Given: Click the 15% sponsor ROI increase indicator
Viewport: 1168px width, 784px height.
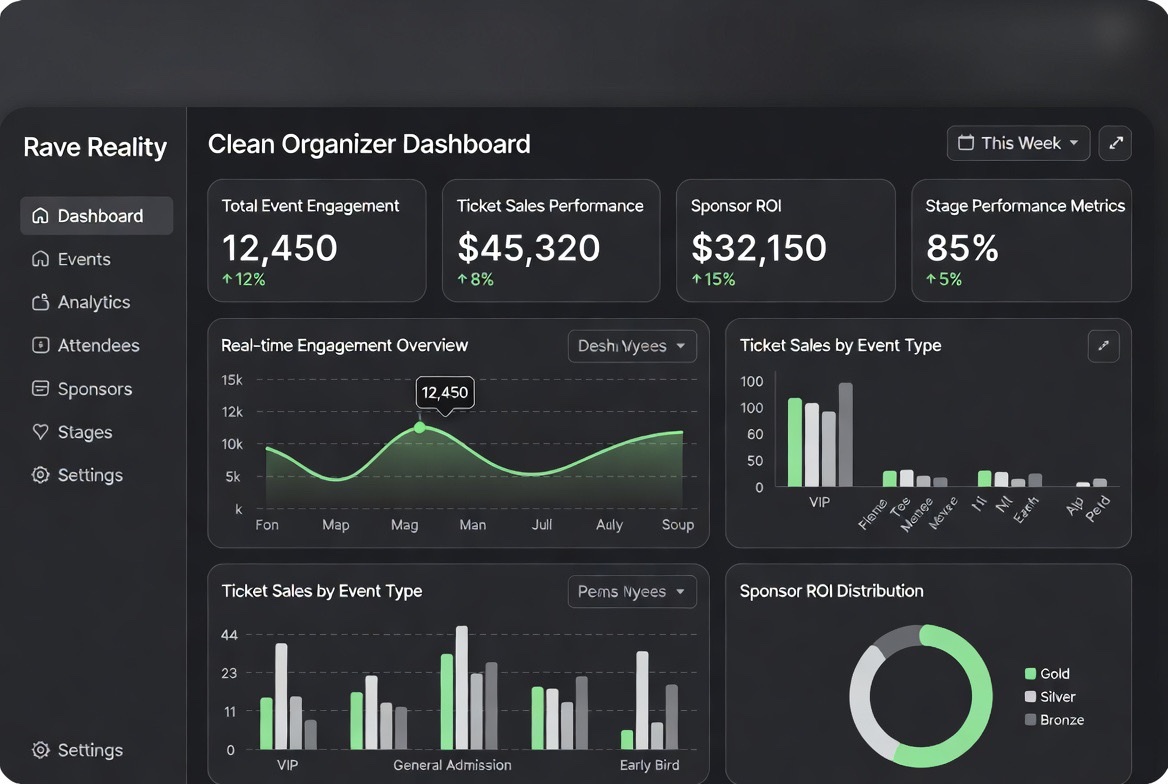Looking at the screenshot, I should coord(713,279).
